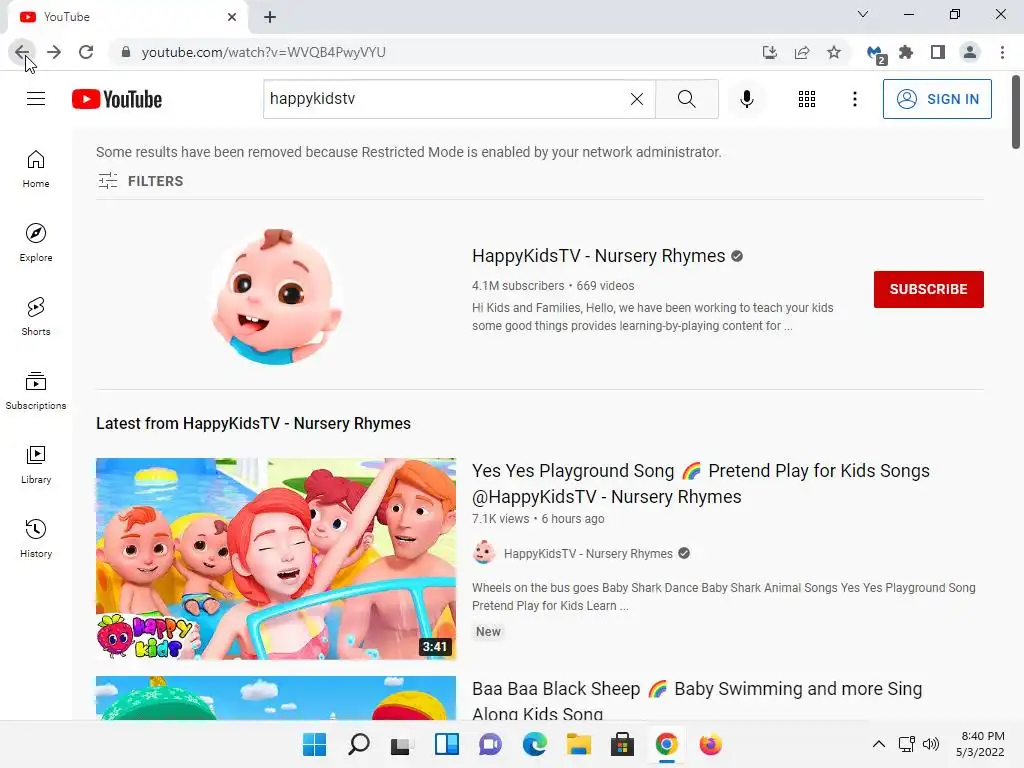This screenshot has width=1024, height=768.
Task: Open Explore in the sidebar
Action: coord(36,243)
